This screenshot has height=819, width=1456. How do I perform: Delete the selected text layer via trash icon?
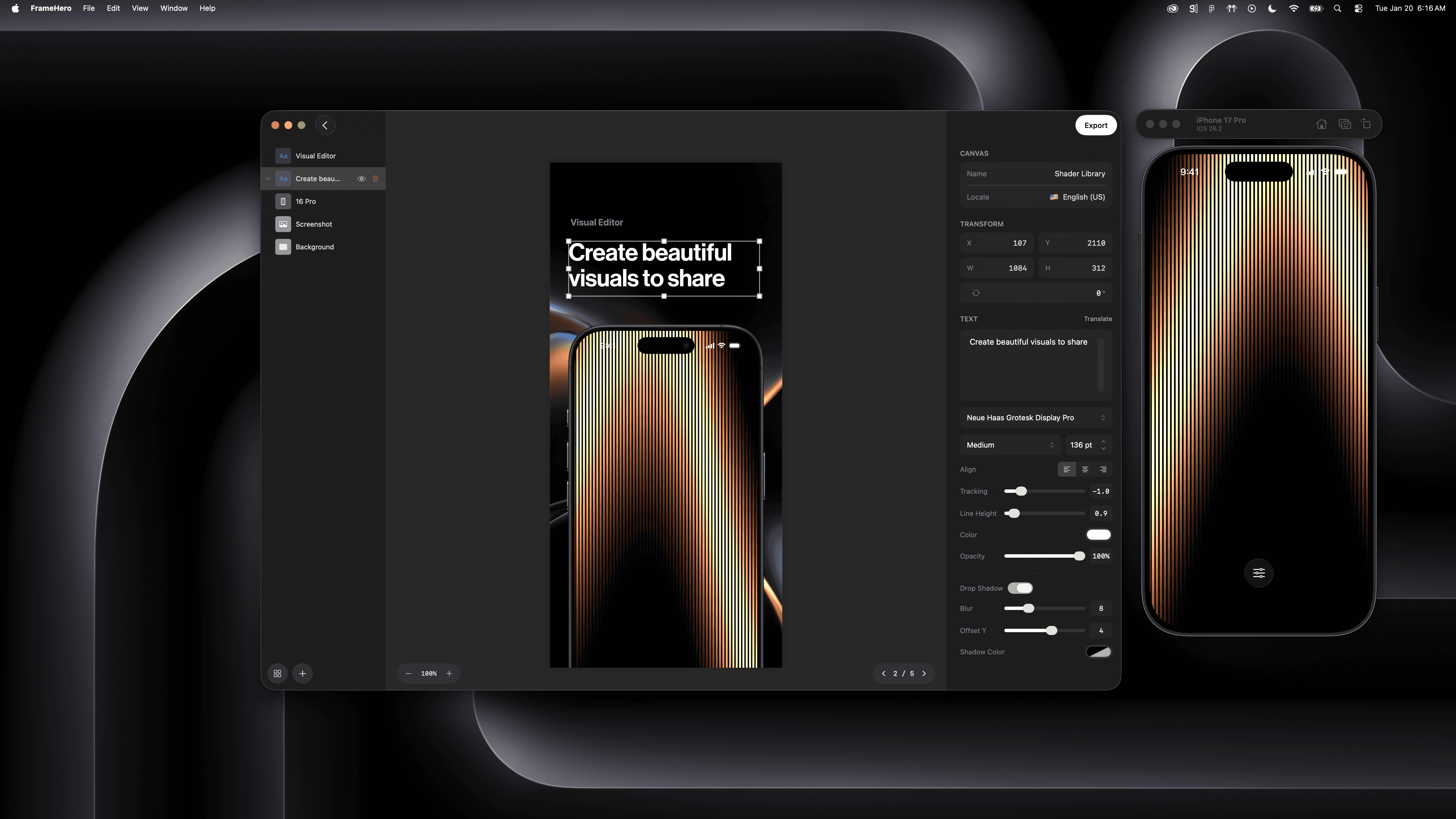tap(376, 178)
